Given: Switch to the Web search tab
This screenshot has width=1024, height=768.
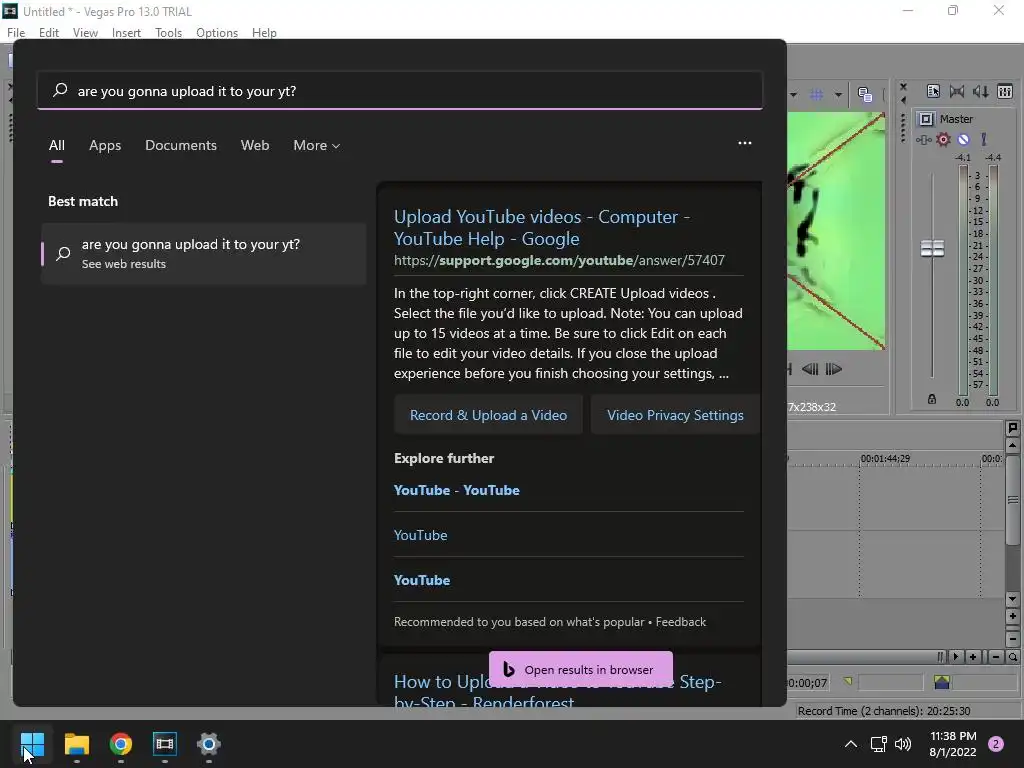Looking at the screenshot, I should click(255, 146).
